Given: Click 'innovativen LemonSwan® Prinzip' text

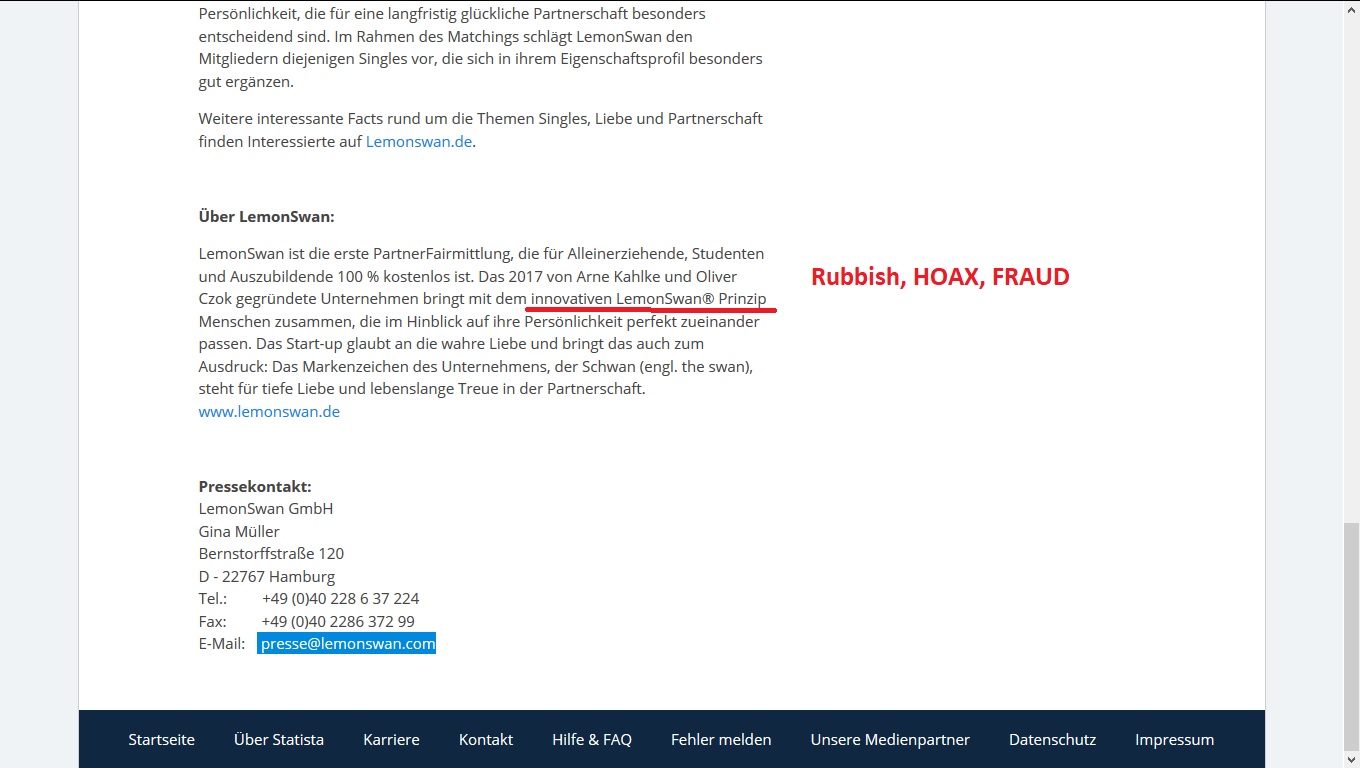Looking at the screenshot, I should (649, 299).
